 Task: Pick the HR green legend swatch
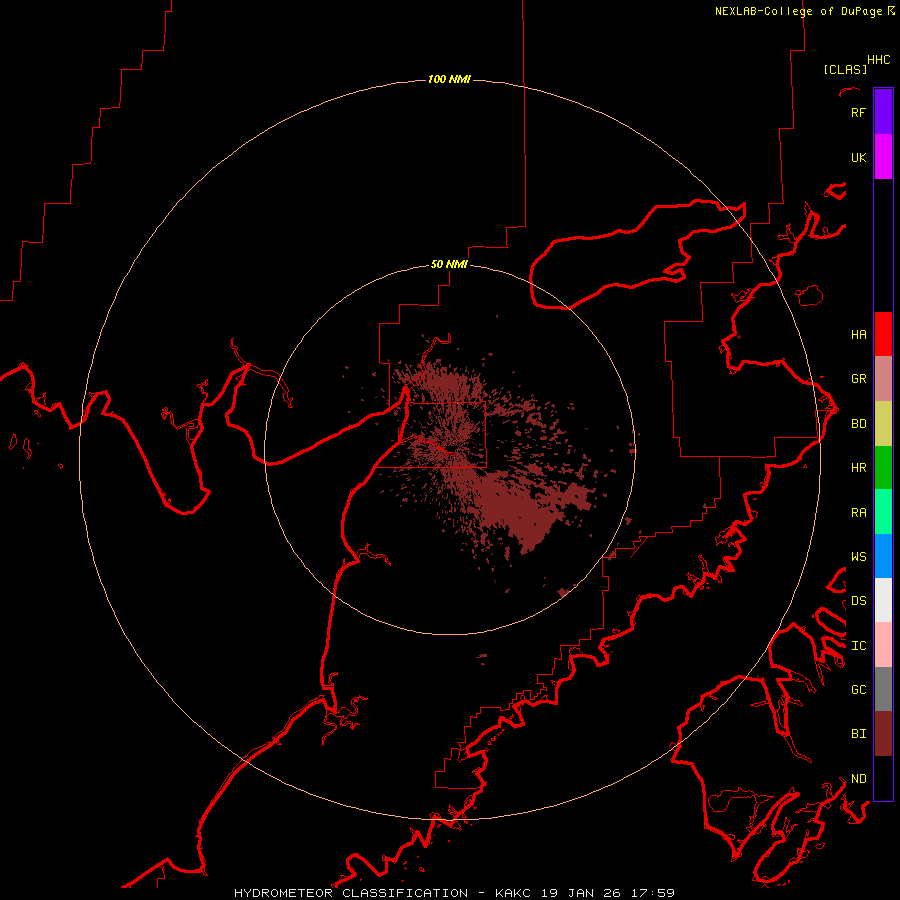(883, 467)
